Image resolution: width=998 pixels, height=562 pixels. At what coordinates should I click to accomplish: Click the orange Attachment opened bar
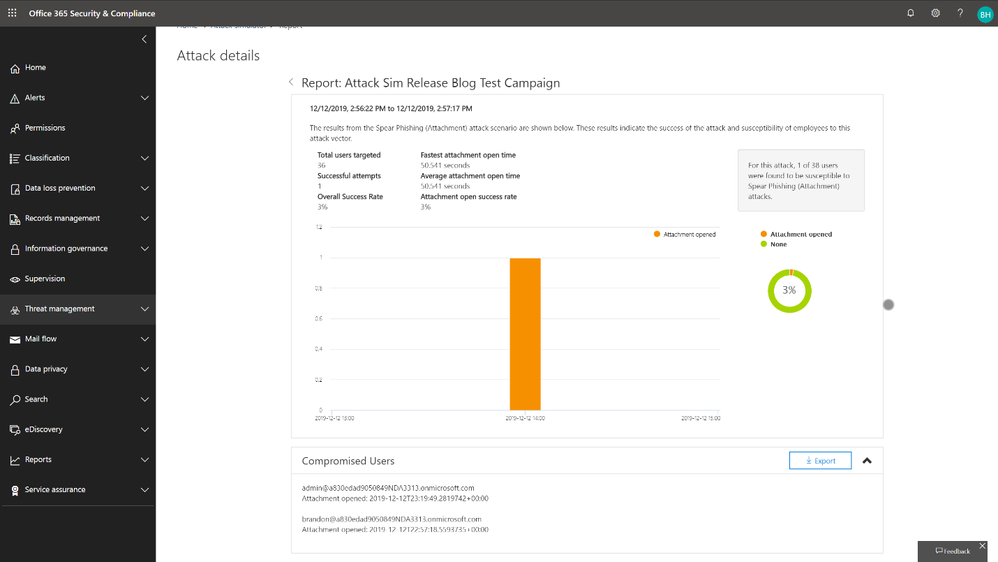pos(525,333)
